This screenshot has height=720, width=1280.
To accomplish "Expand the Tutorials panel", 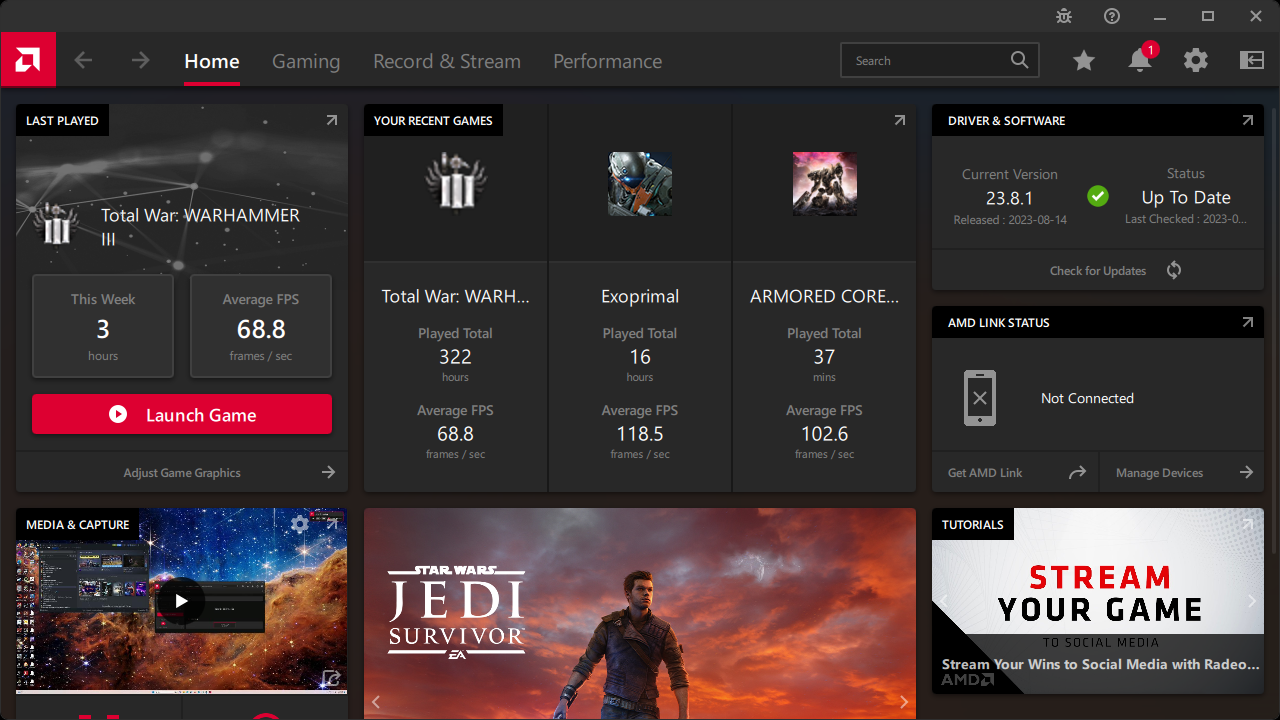I will (x=1248, y=524).
